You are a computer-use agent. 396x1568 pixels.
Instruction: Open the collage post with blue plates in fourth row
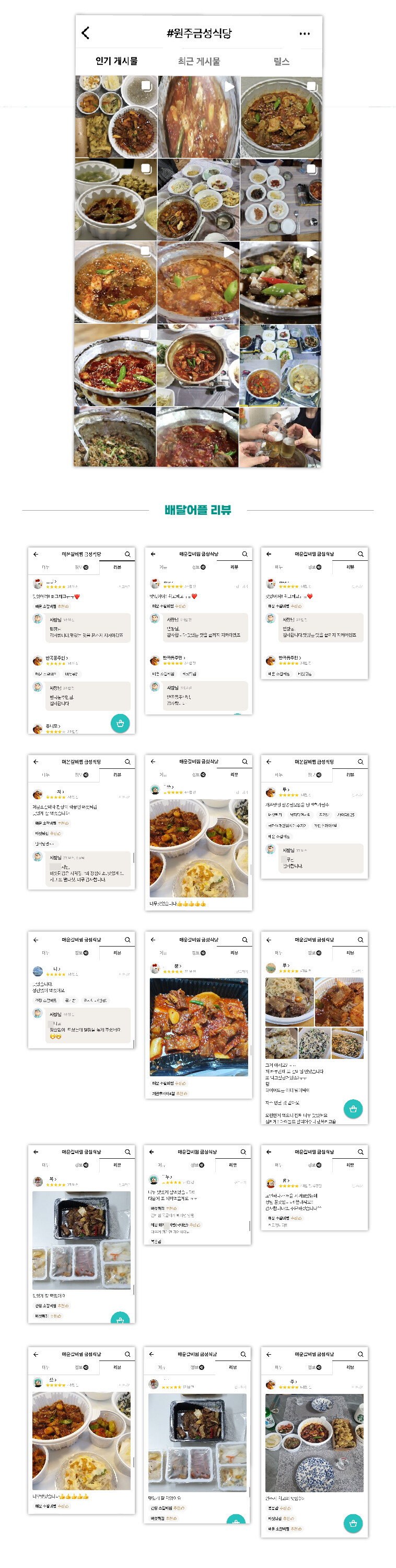pos(281,365)
